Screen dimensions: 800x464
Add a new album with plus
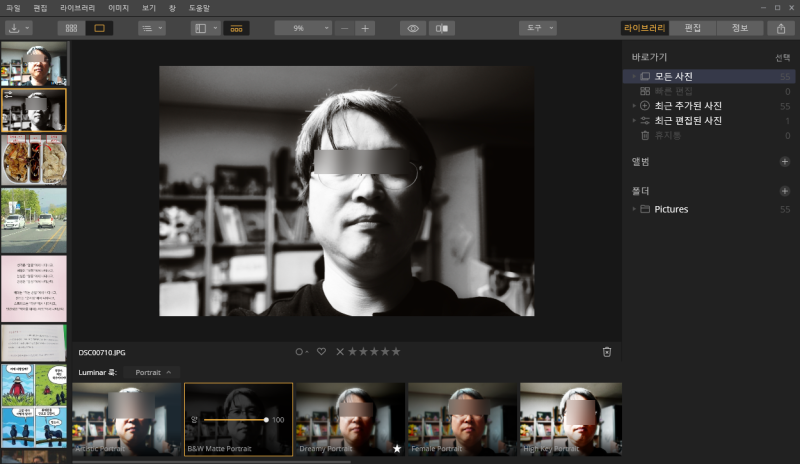(785, 162)
